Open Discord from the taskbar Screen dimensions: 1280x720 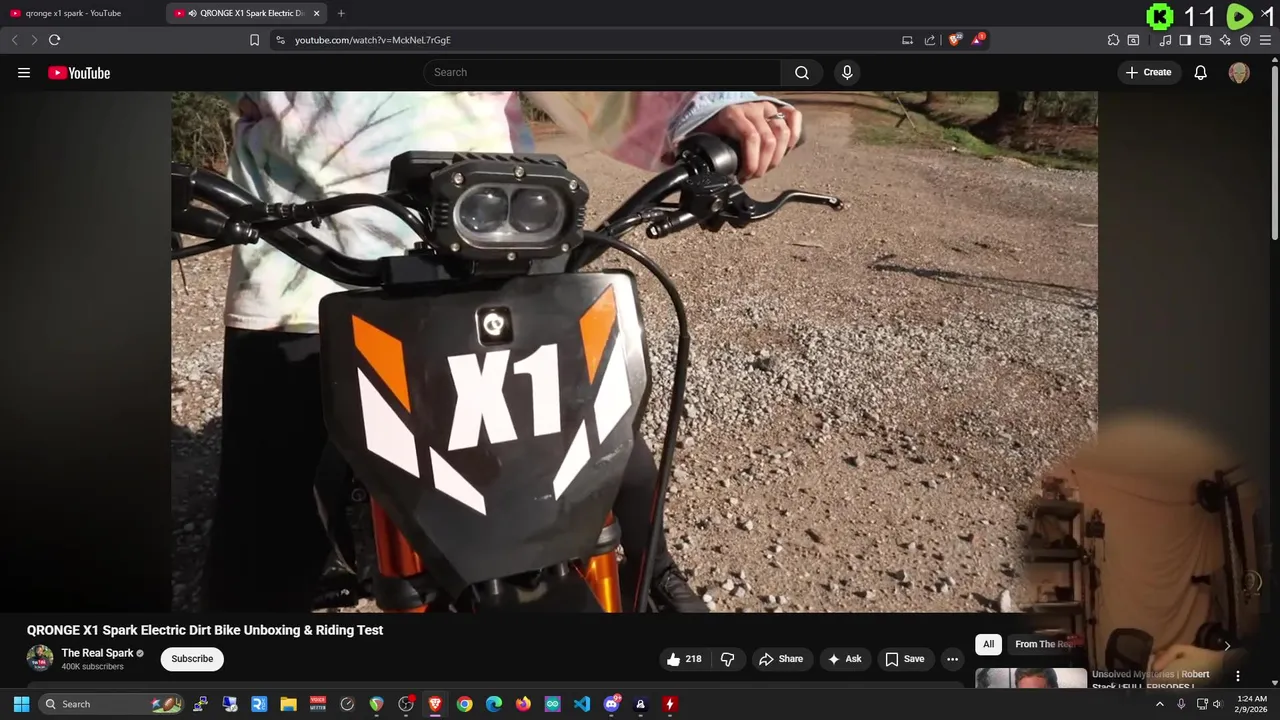tap(611, 704)
